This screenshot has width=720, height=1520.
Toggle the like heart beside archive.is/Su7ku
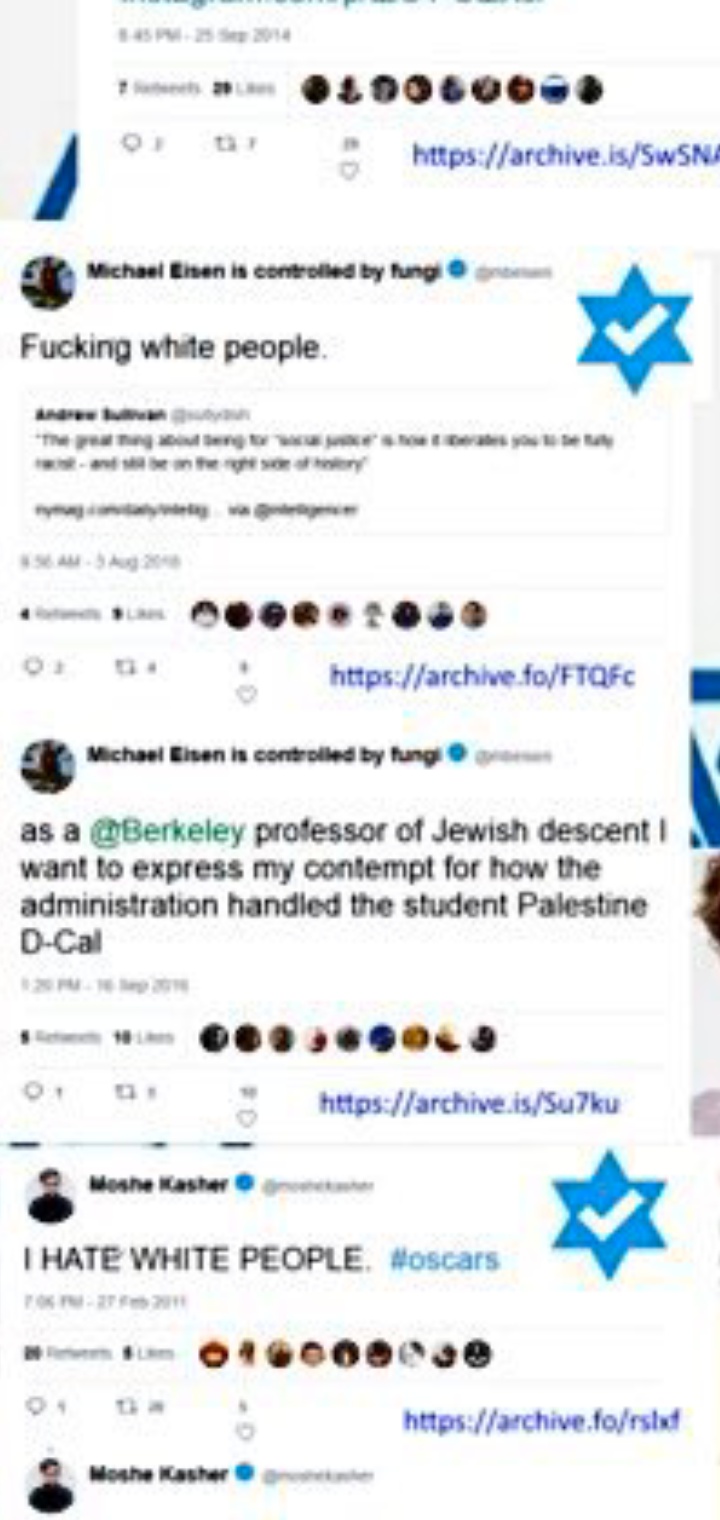[247, 1118]
